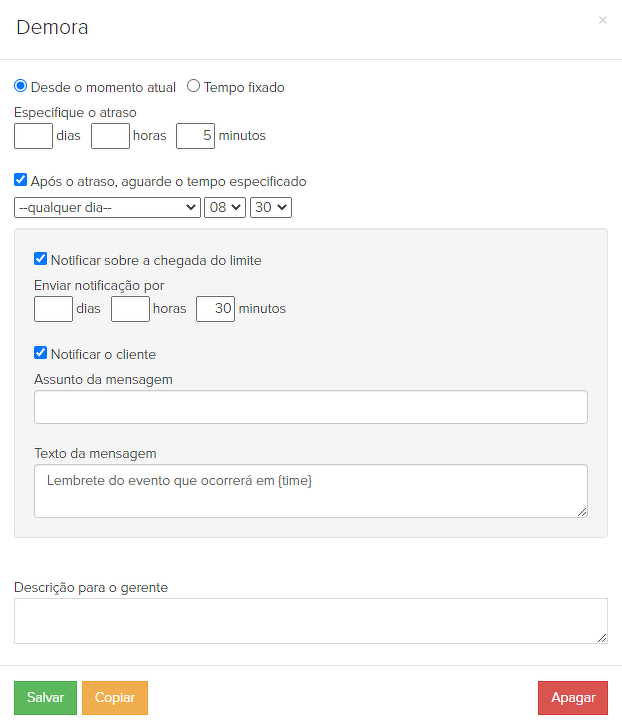Viewport: 622px width, 728px height.
Task: Click the delay 'dias' input field
Action: pyautogui.click(x=33, y=136)
